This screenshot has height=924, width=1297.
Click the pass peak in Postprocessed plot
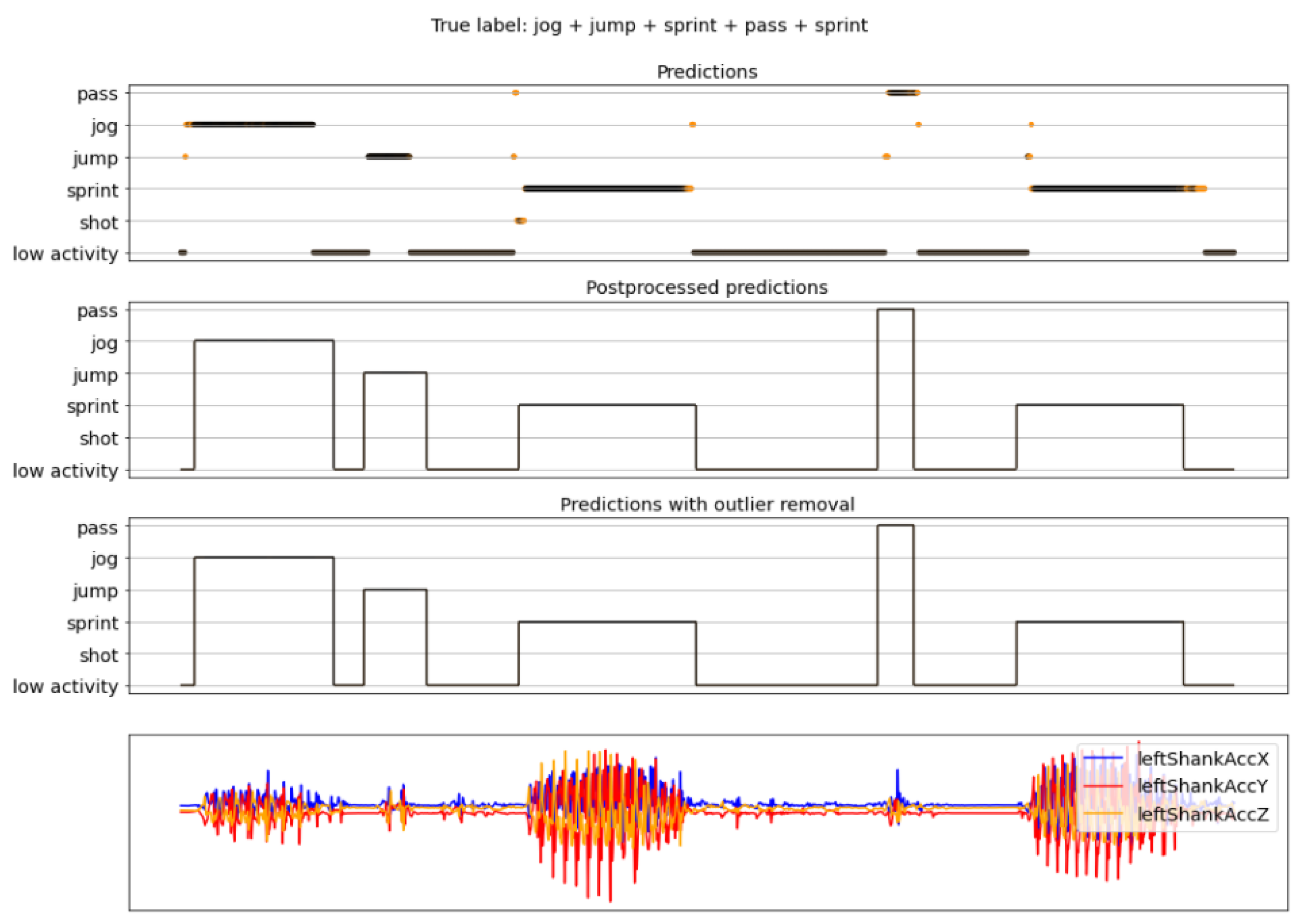(895, 309)
